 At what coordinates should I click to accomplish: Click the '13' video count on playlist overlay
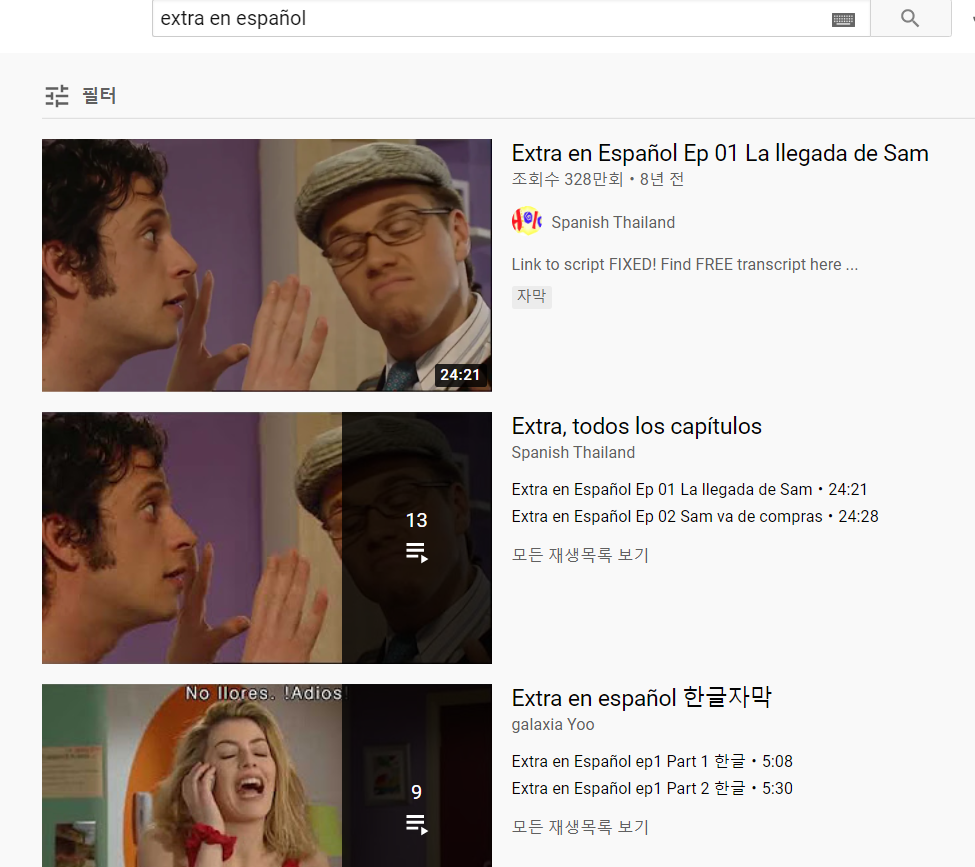pos(417,520)
